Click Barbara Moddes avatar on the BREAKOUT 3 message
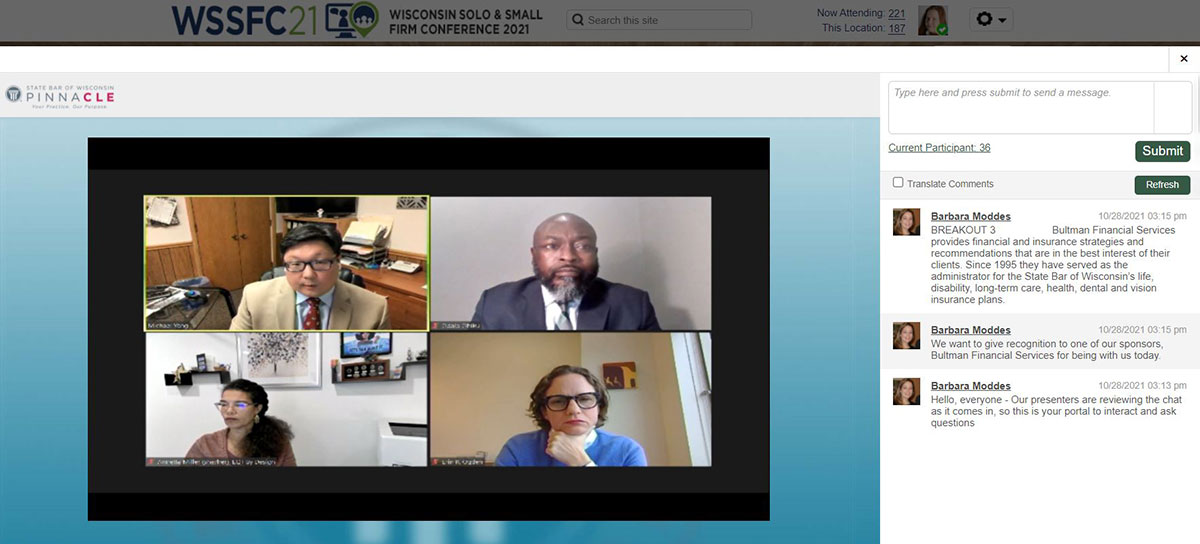This screenshot has height=544, width=1200. (x=906, y=222)
